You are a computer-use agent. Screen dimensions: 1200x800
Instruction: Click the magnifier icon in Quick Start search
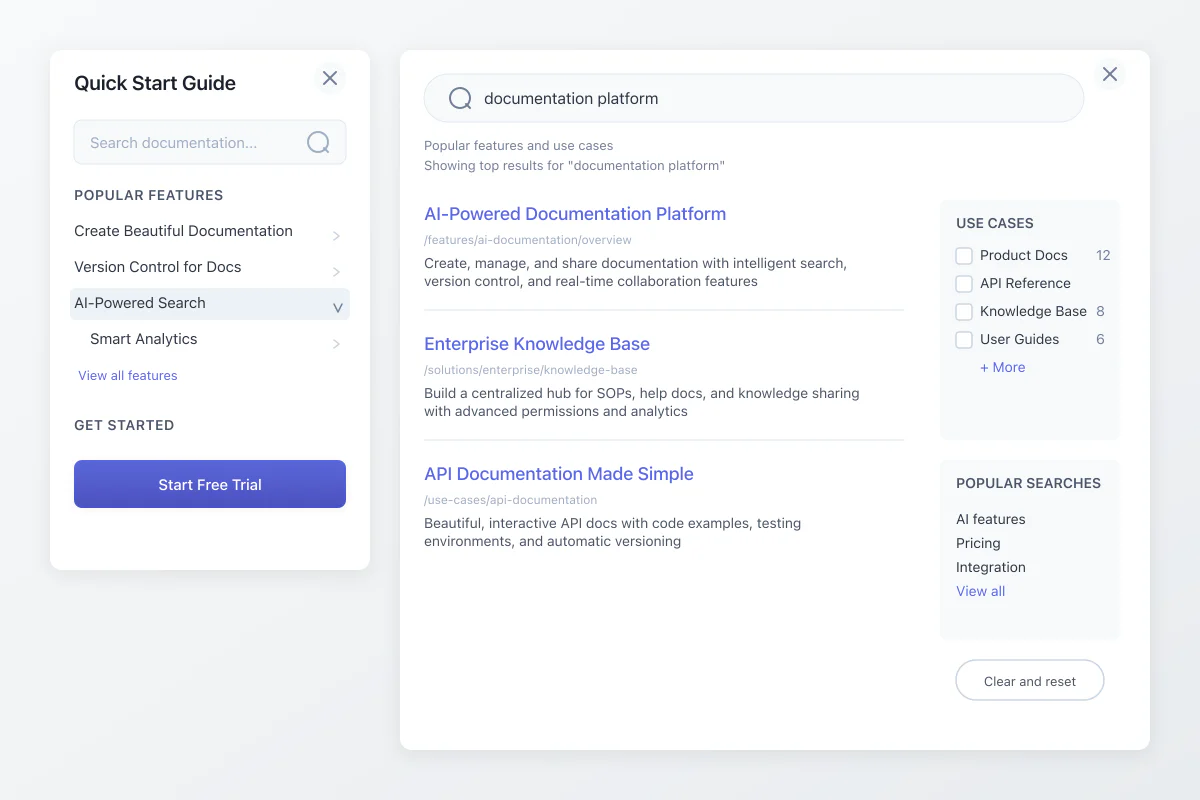[x=318, y=142]
